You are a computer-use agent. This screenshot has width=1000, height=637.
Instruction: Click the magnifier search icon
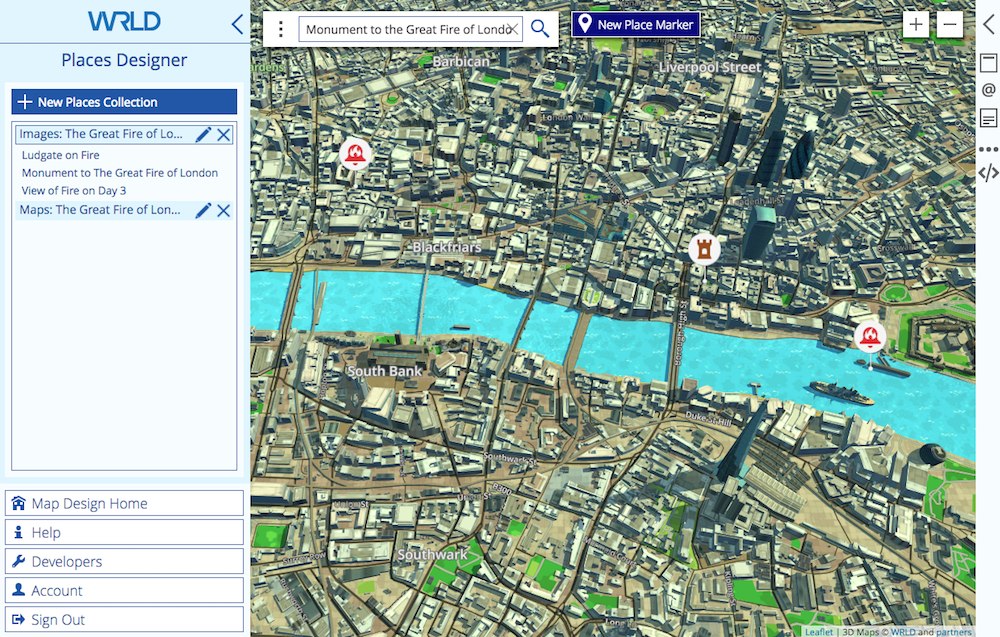(x=540, y=29)
